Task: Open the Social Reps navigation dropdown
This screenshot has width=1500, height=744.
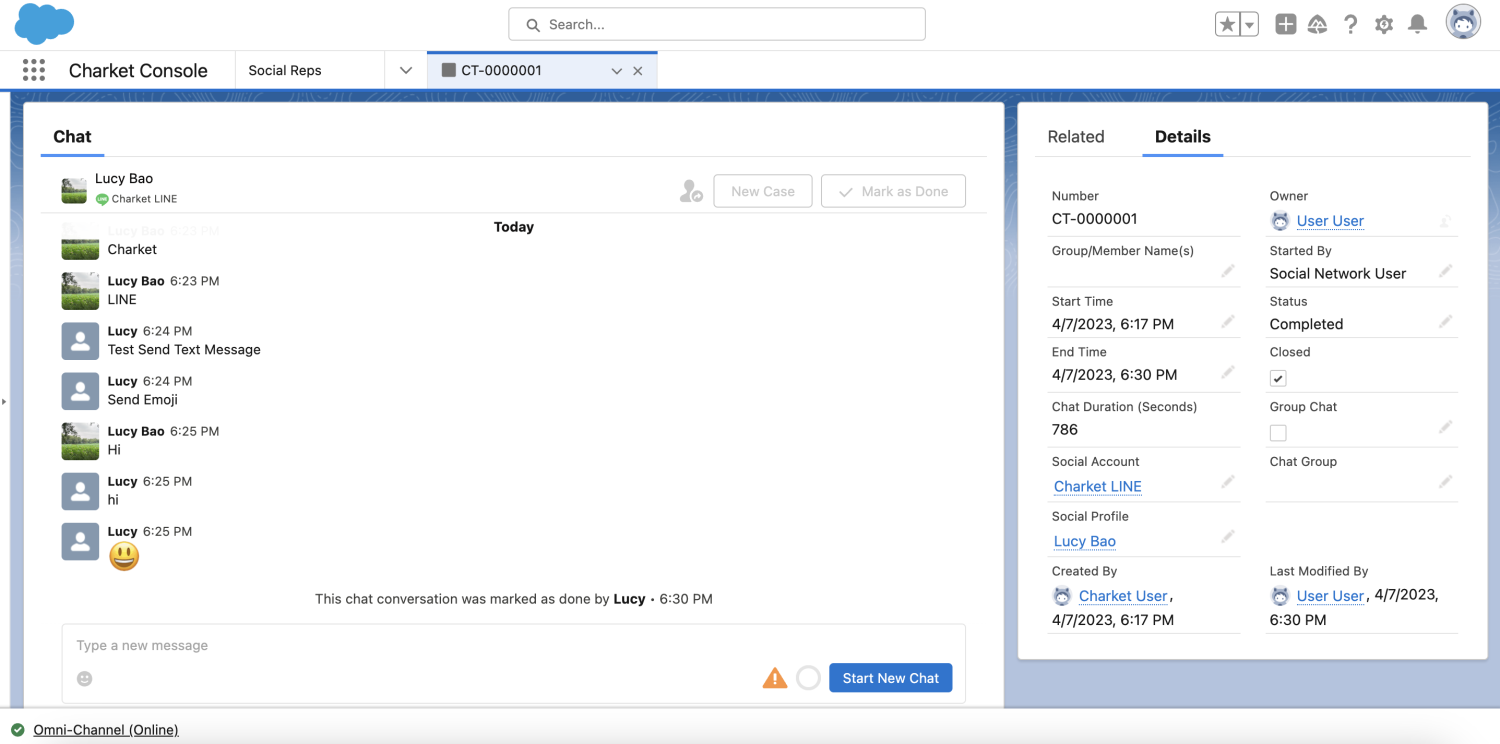Action: tap(406, 70)
